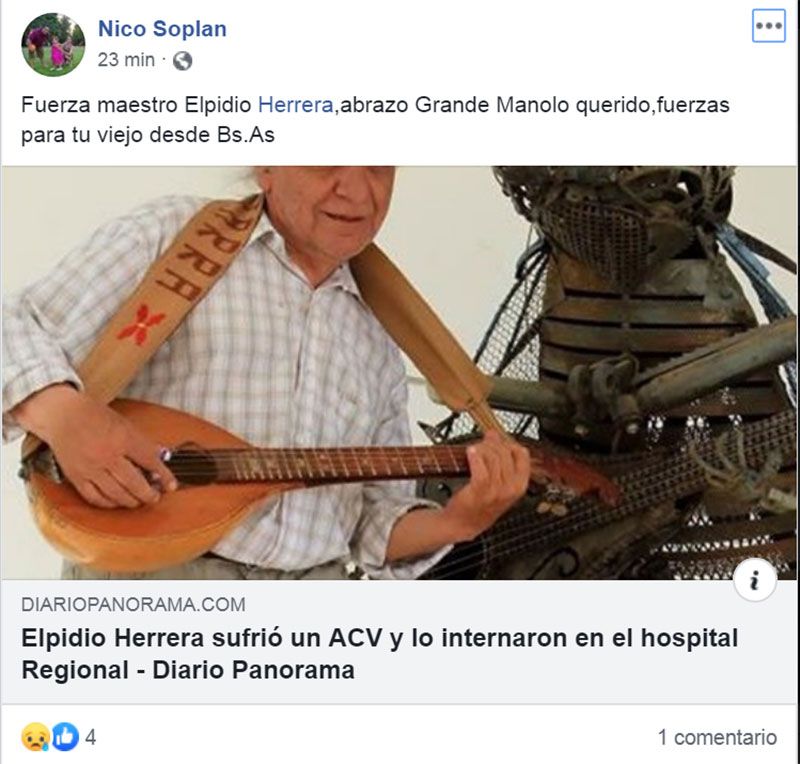Viewport: 800px width, 764px height.
Task: Click Nico Soplan's round profile picture
Action: coord(53,44)
